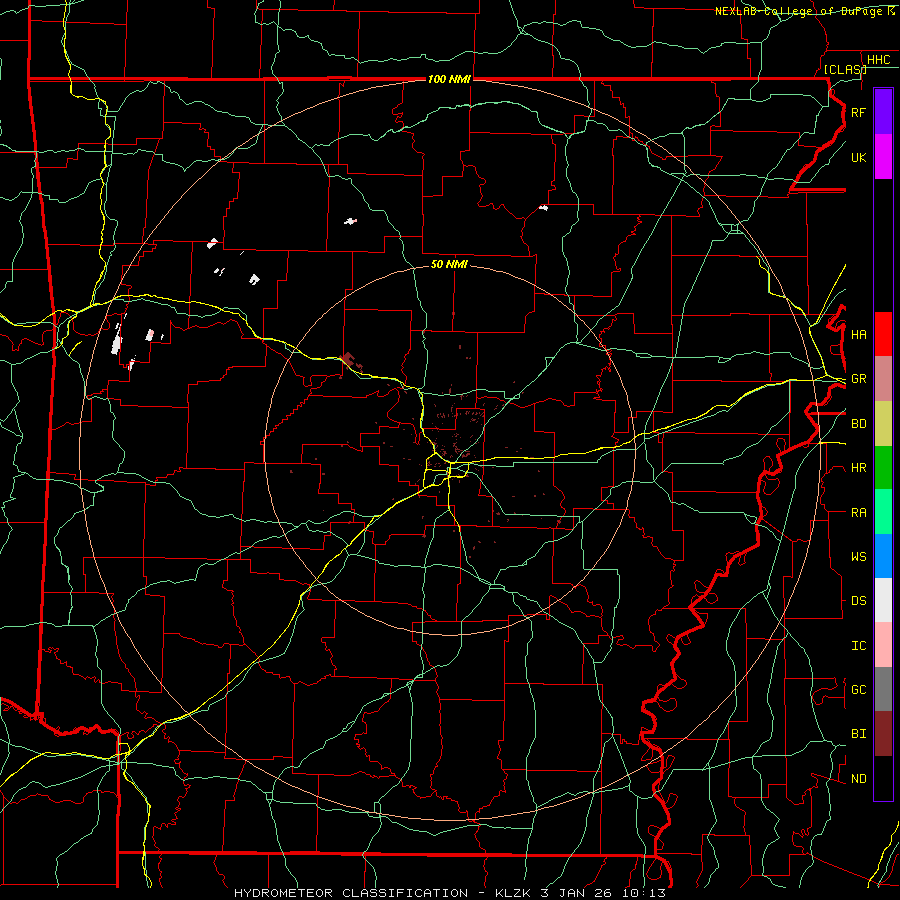Click the GR legend label
This screenshot has height=900, width=900.
tap(858, 379)
